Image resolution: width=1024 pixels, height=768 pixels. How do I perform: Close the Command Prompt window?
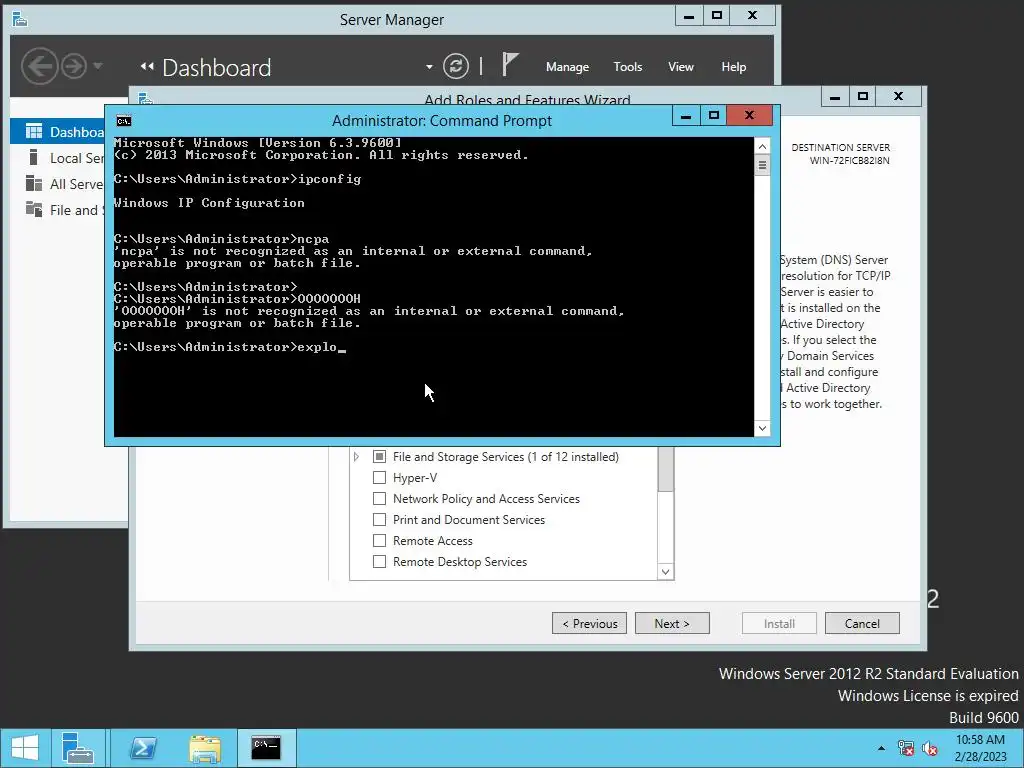pos(750,116)
